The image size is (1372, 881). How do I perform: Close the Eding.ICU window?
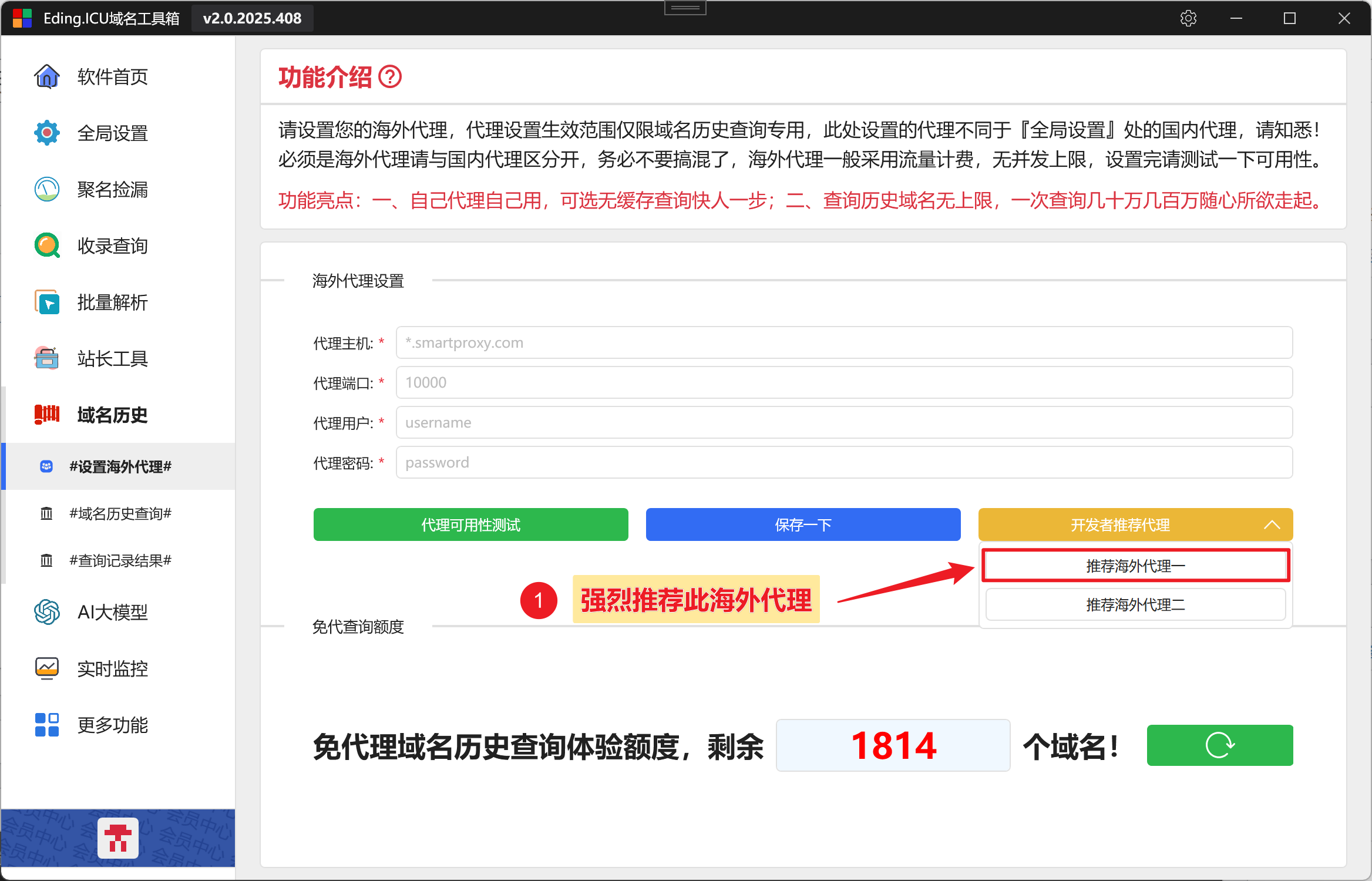pos(1344,18)
